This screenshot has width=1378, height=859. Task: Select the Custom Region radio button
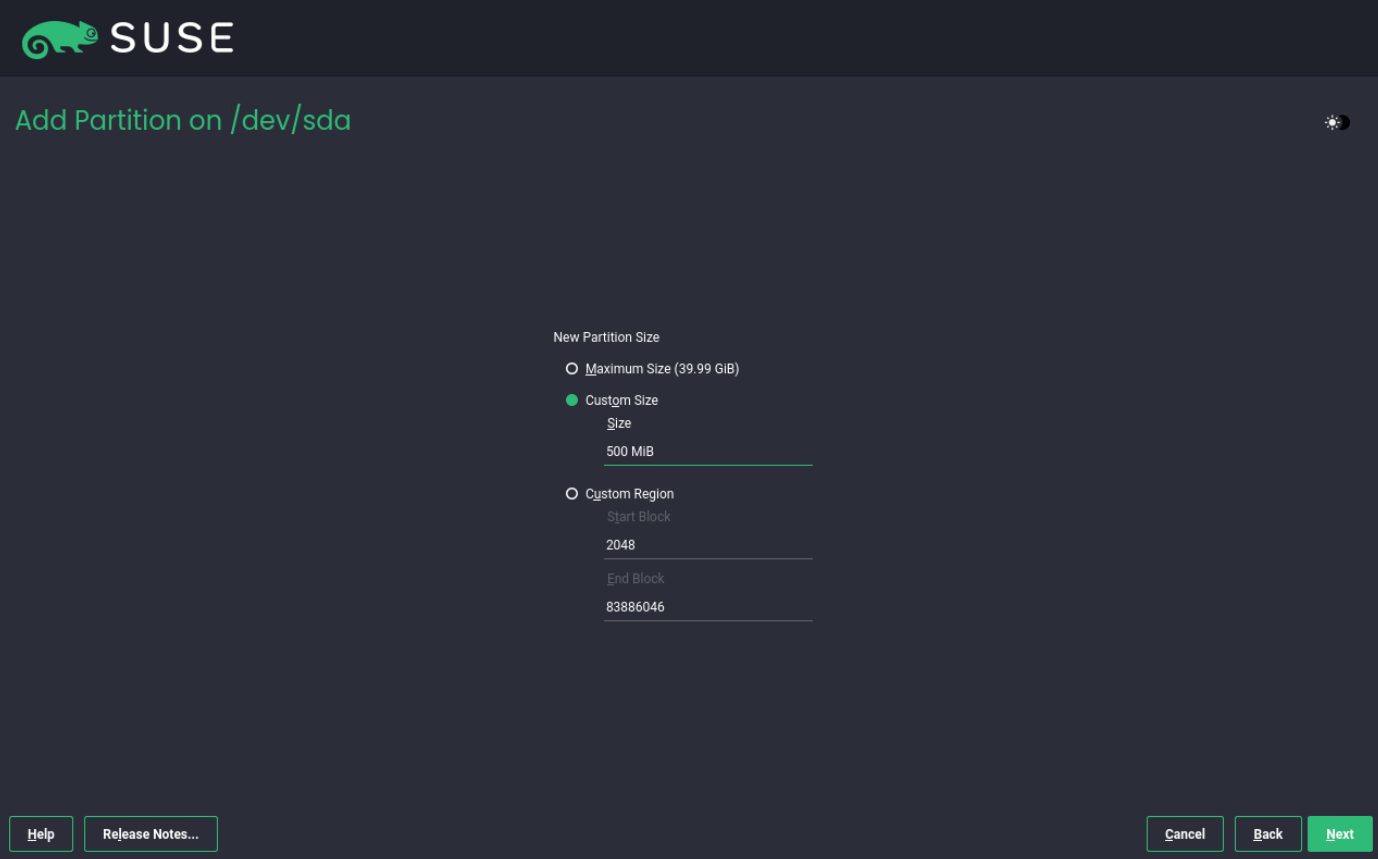click(x=572, y=494)
